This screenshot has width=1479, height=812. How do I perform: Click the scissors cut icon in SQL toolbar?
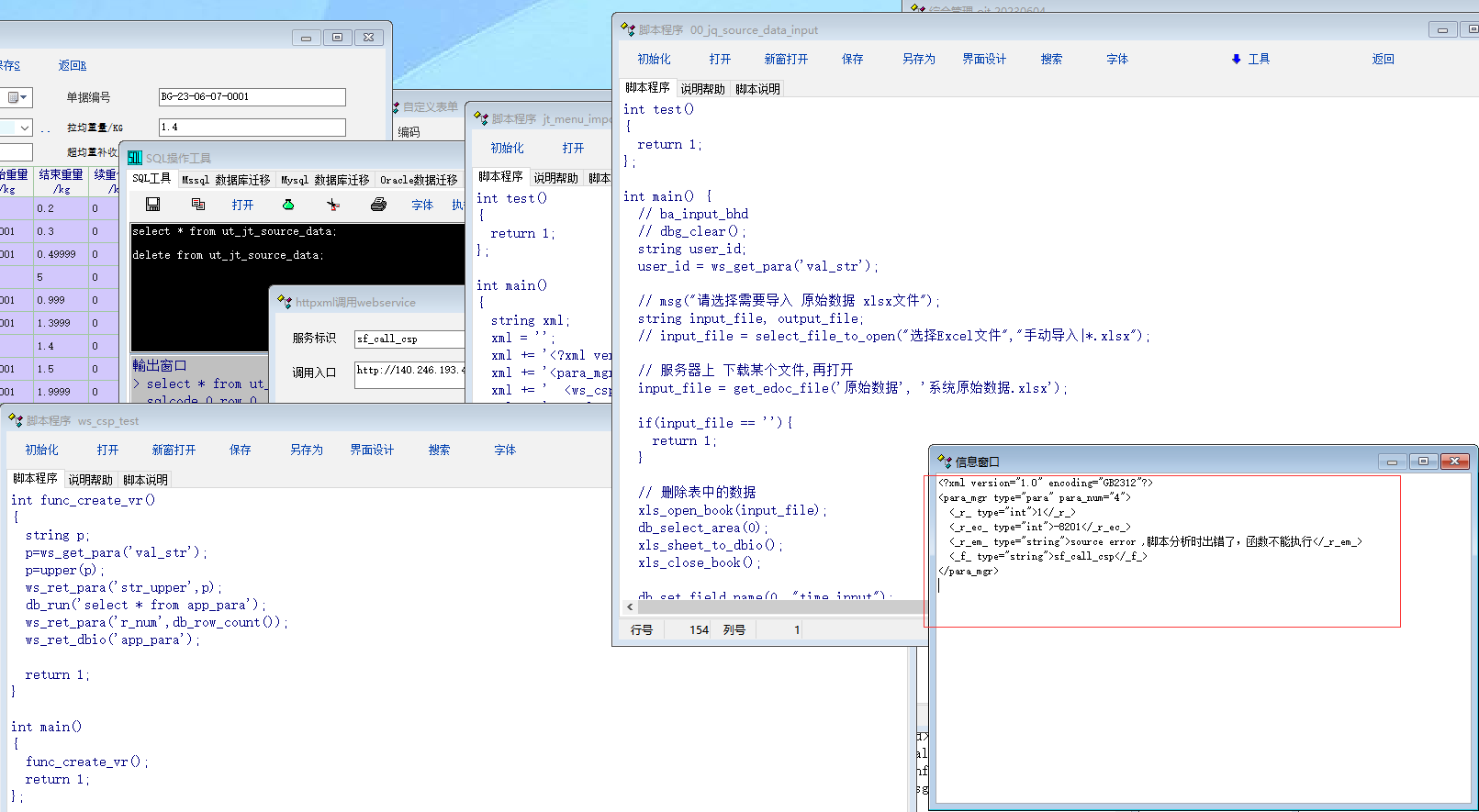click(332, 205)
